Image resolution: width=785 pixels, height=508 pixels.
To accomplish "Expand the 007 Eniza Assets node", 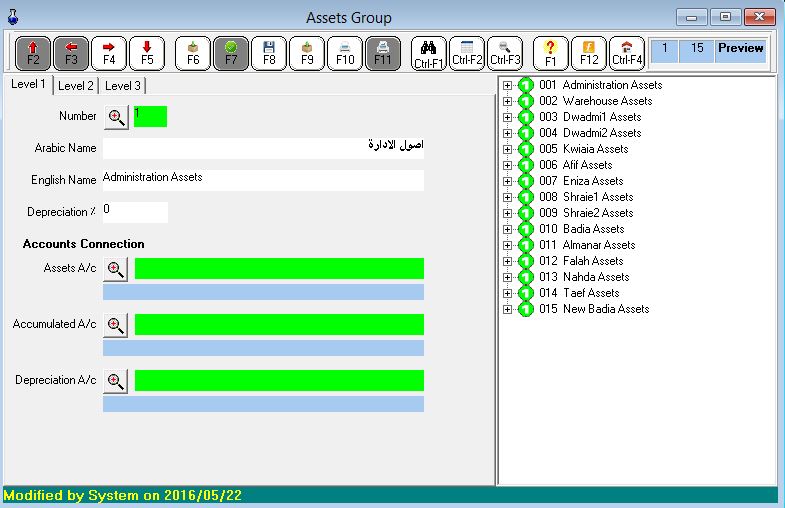I will tap(507, 181).
